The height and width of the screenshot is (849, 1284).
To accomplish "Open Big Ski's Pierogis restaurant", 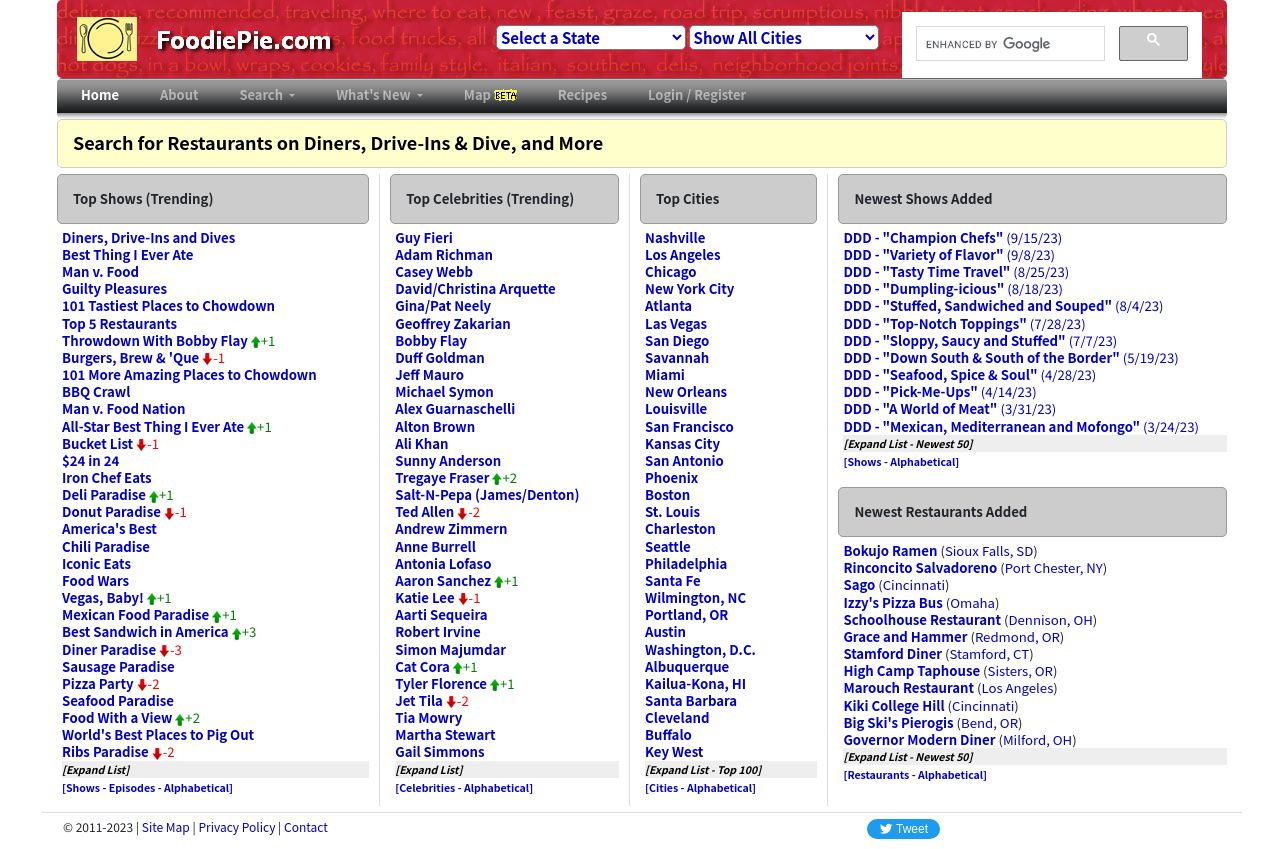I will (898, 723).
